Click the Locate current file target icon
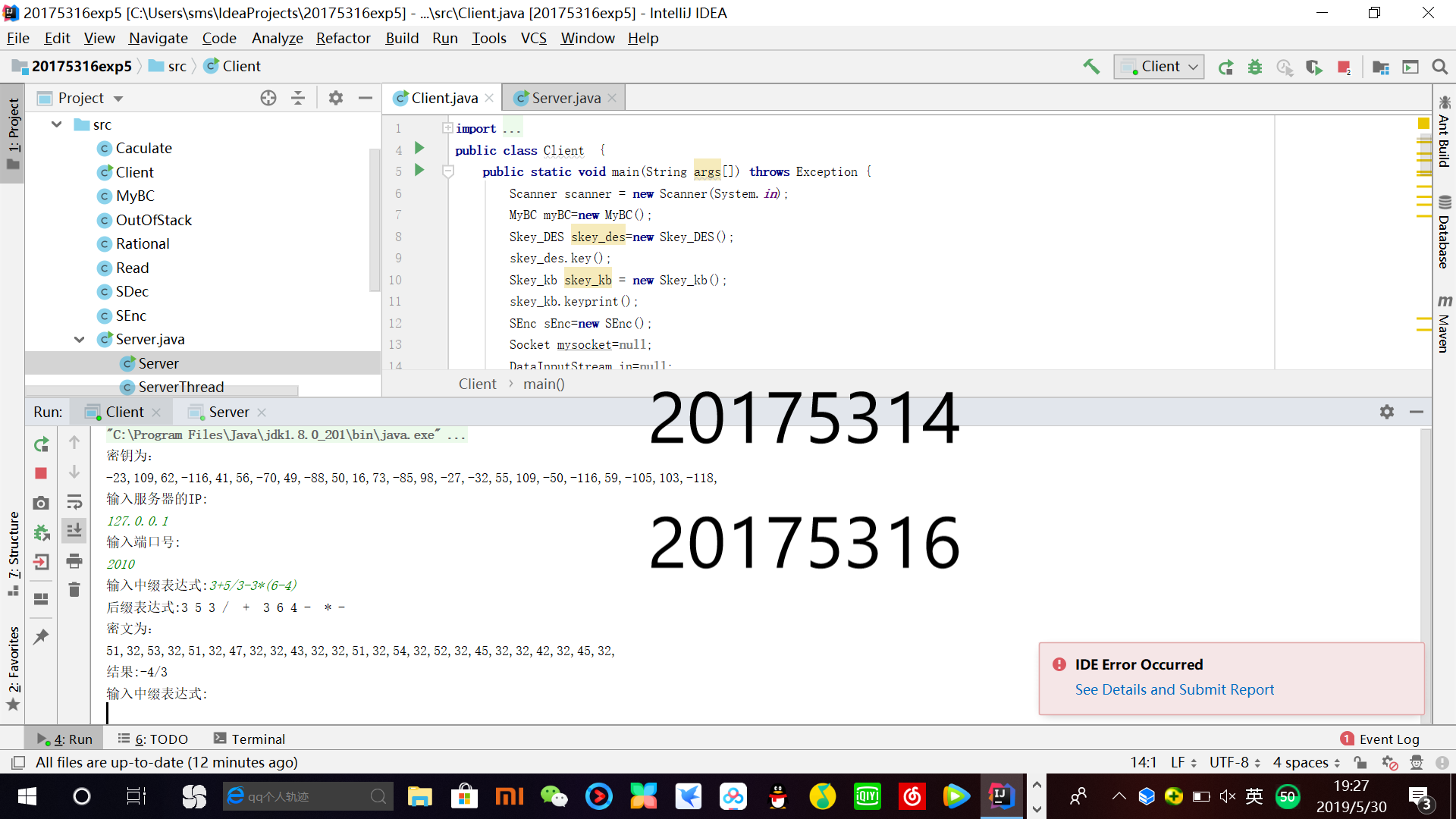Image resolution: width=1456 pixels, height=819 pixels. click(x=268, y=98)
